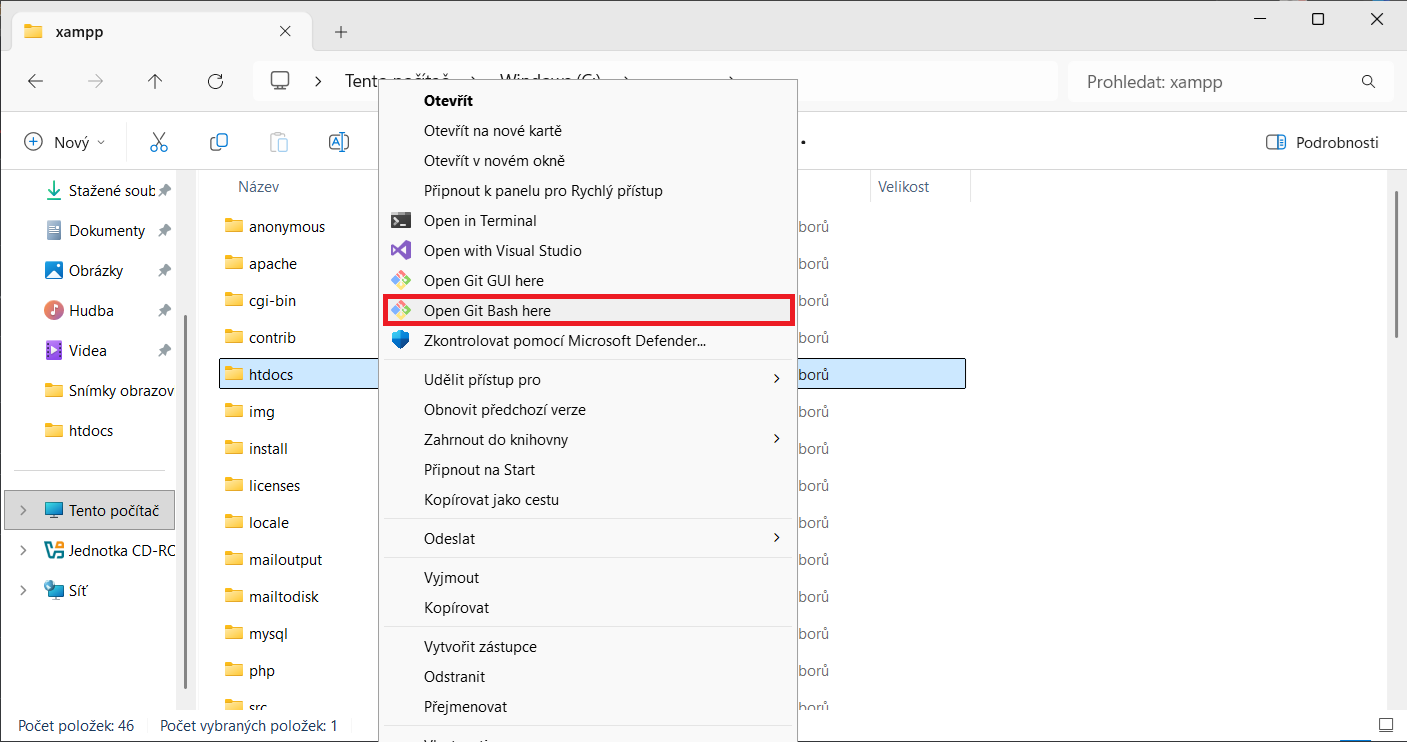Select Otevřít na nové kartě
The image size is (1407, 742).
coord(588,131)
